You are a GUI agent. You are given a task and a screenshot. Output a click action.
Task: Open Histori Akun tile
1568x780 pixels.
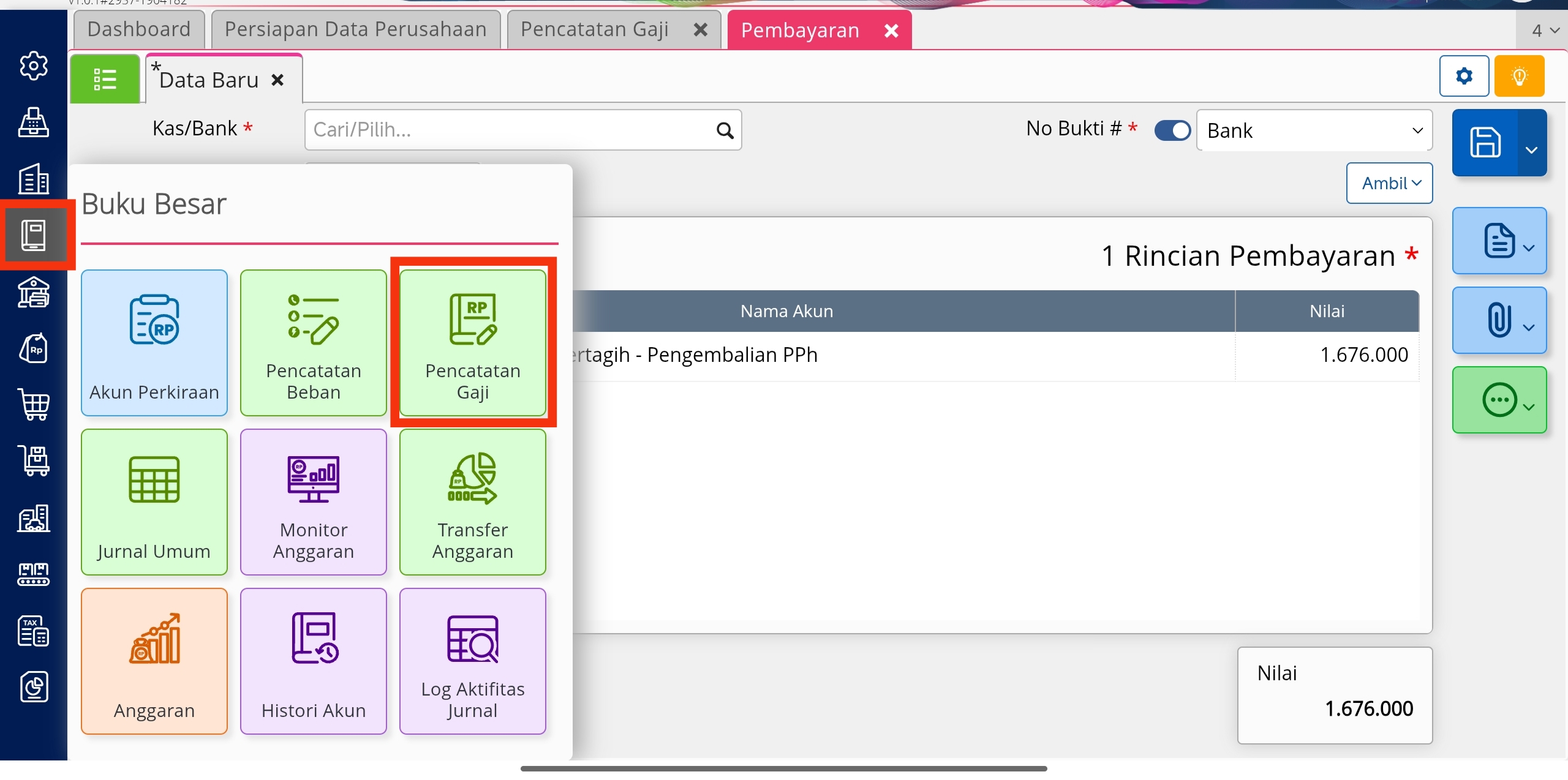click(313, 661)
